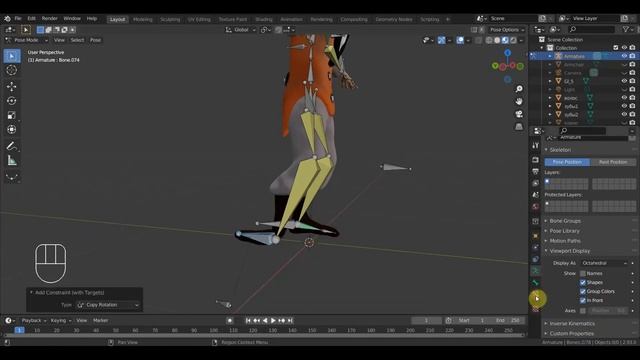
Task: Toggle visibility of GLS object
Action: point(624,81)
